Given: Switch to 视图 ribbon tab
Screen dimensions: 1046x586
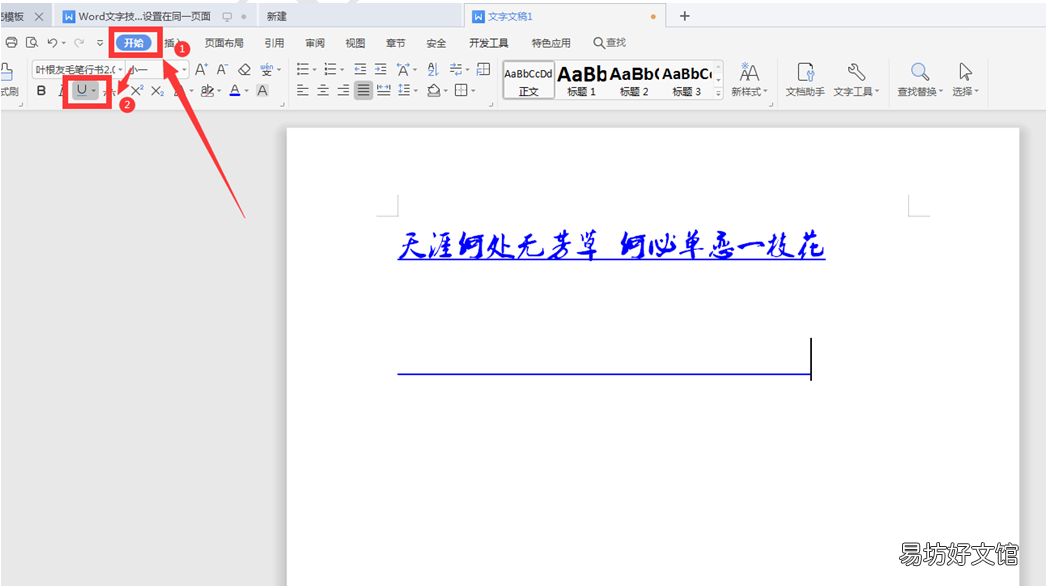Looking at the screenshot, I should [355, 43].
